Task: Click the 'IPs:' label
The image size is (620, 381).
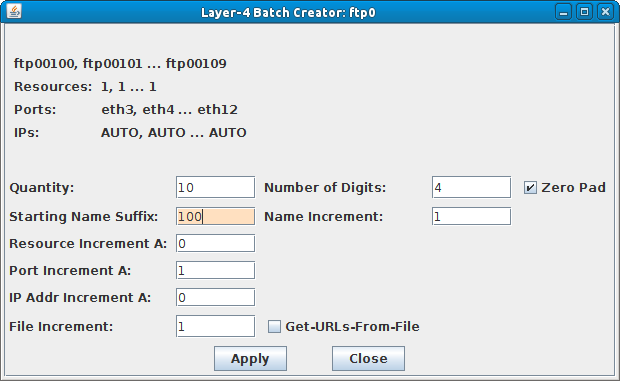Action: click(x=27, y=132)
